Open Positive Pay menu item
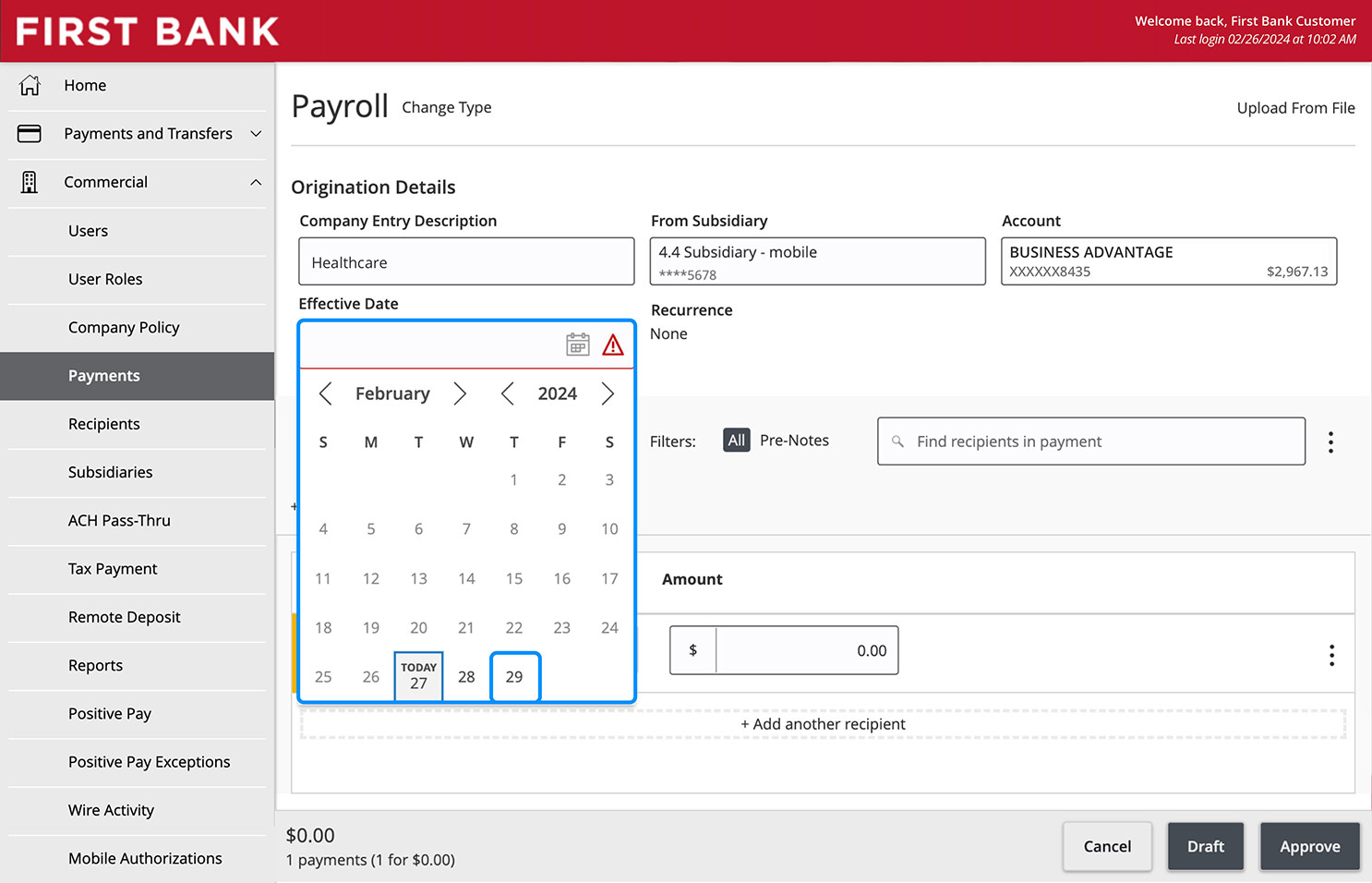 click(x=138, y=713)
